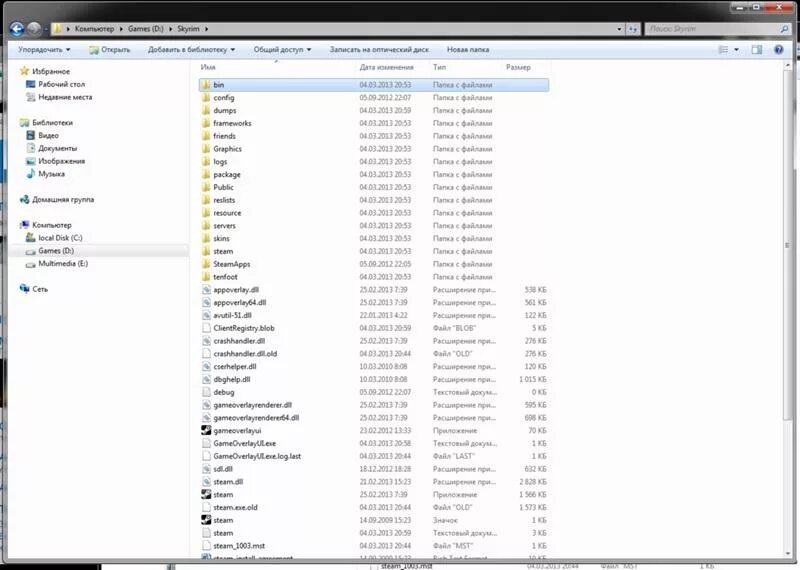800x570 pixels.
Task: Sort by the Тип column header
Action: coord(439,67)
